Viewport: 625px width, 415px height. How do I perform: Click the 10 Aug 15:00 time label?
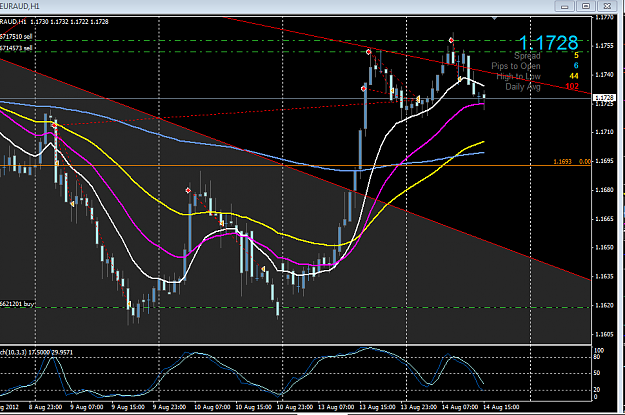tap(254, 407)
